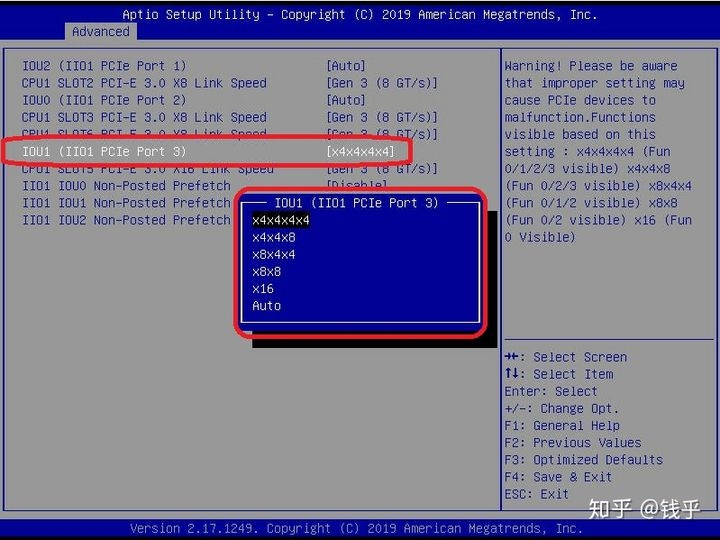Highlight the IOU2 (IIO1 PCIe Port 1) setting
The image size is (720, 540).
pyautogui.click(x=104, y=66)
